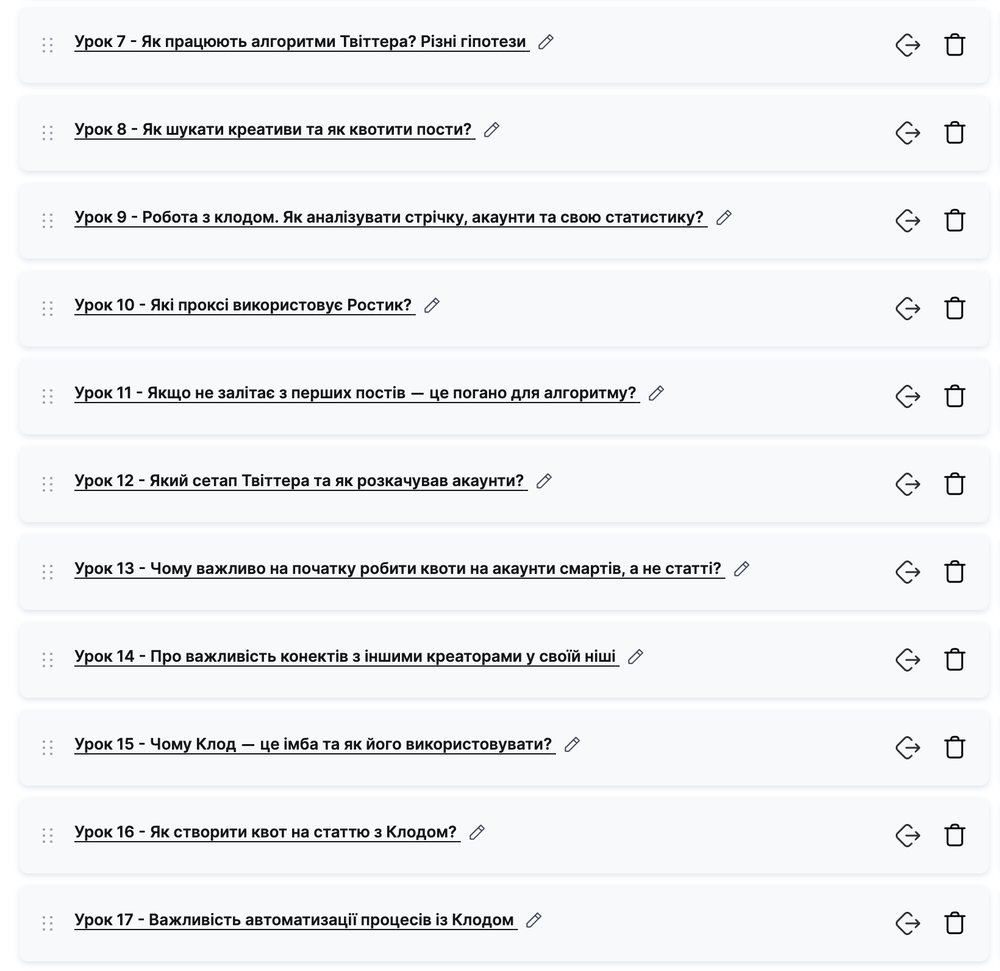The height and width of the screenshot is (971, 1000).
Task: Remove Урок 14 via trash icon
Action: pyautogui.click(x=954, y=659)
